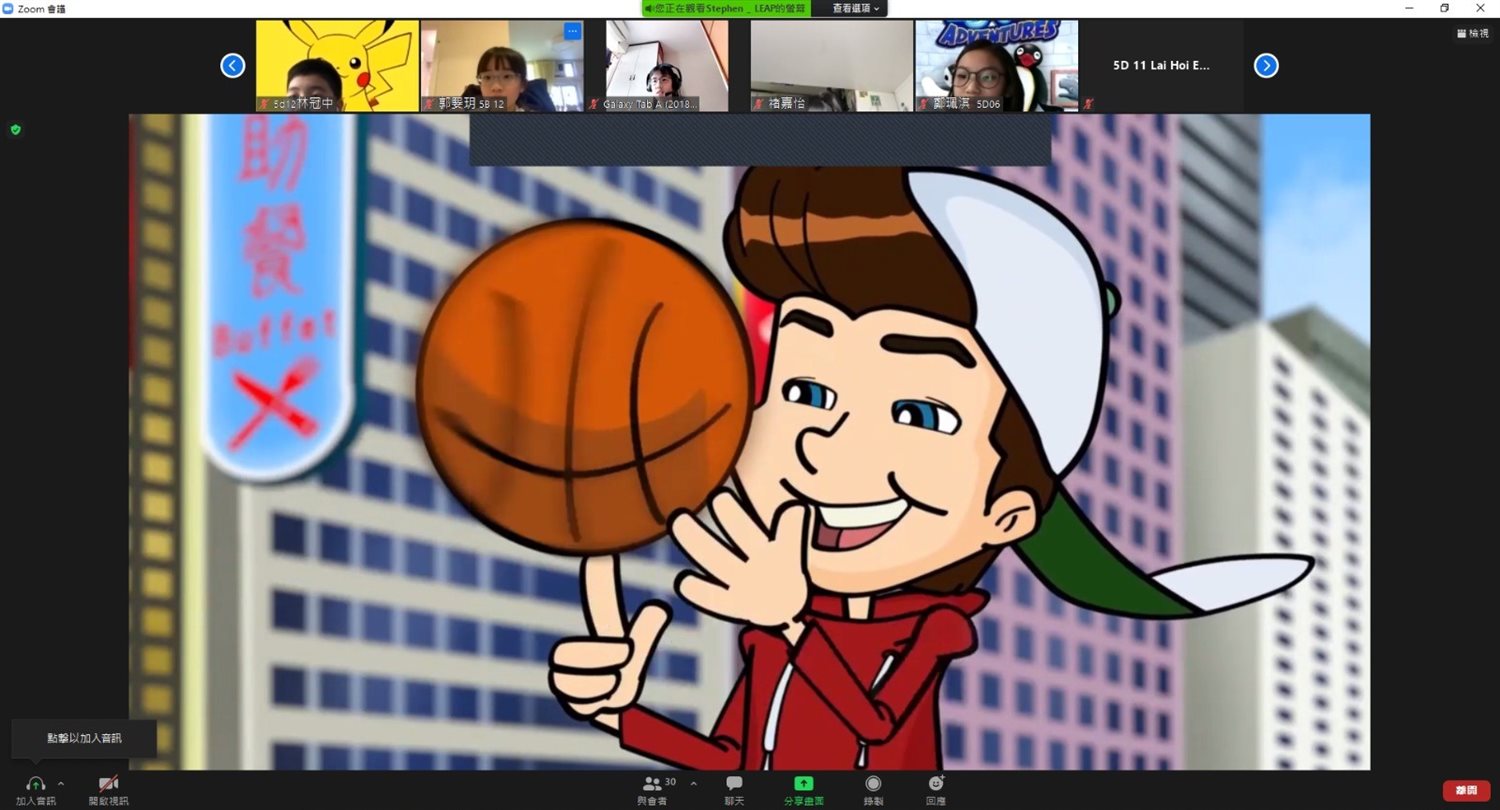This screenshot has height=810, width=1500.
Task: Click the red Leave meeting button
Action: coord(1466,791)
